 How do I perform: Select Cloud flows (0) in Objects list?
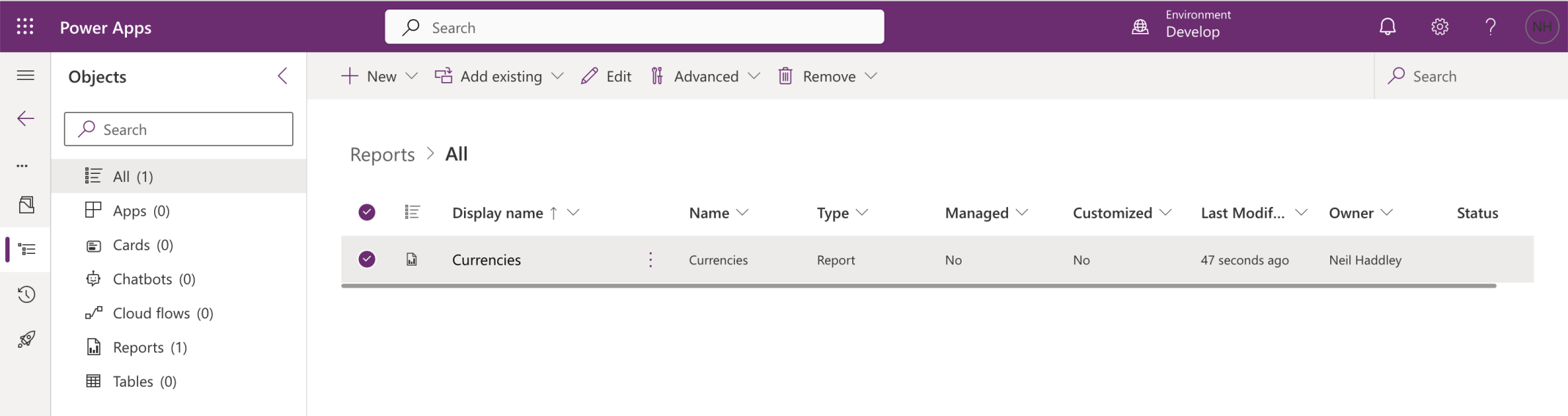tap(162, 313)
